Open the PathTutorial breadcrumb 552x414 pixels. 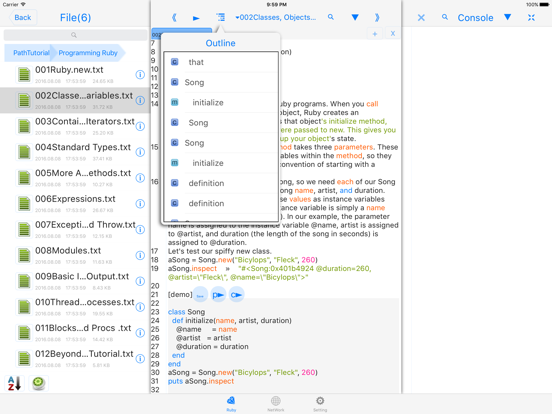31,53
